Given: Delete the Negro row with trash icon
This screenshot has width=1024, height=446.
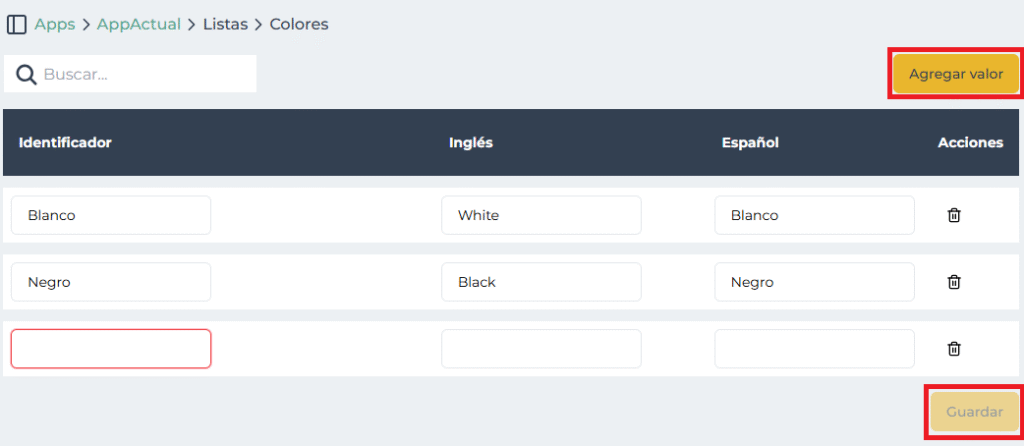Looking at the screenshot, I should [x=954, y=282].
